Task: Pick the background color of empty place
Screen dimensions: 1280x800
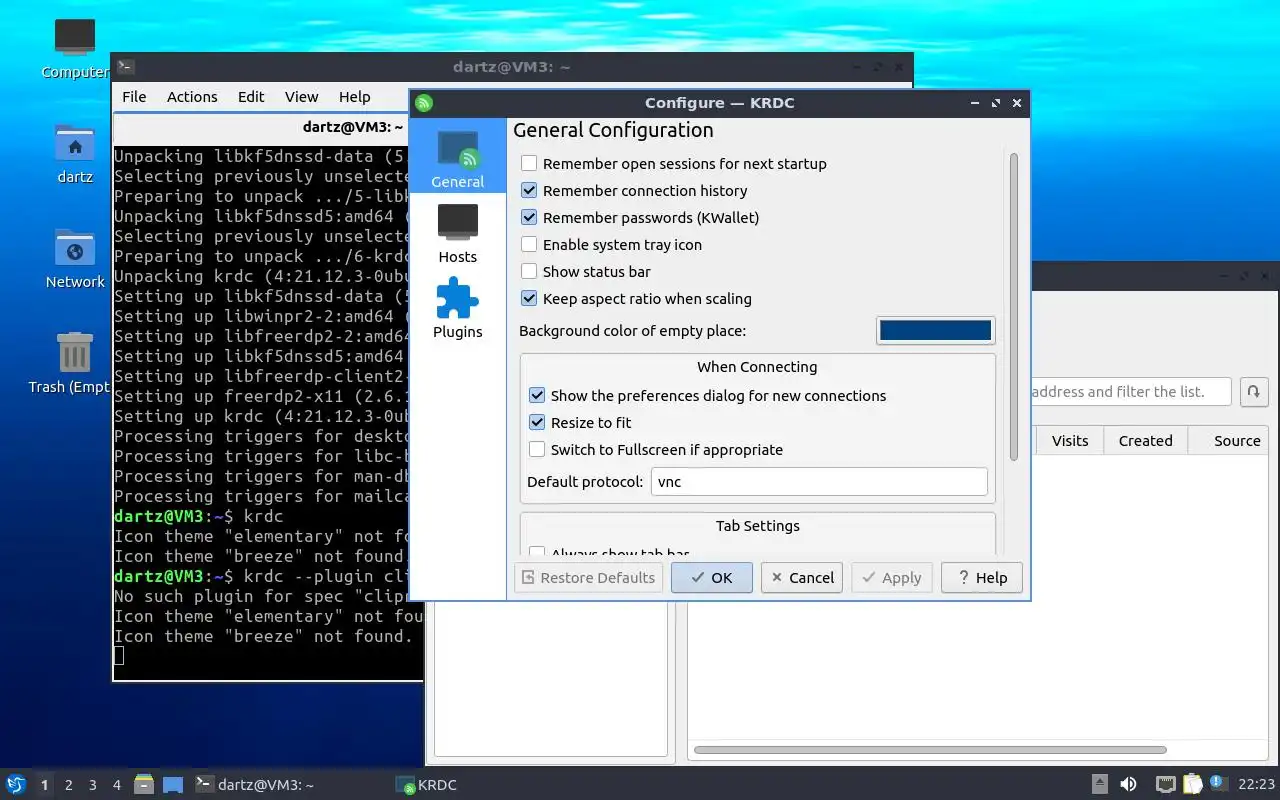Action: (x=936, y=330)
